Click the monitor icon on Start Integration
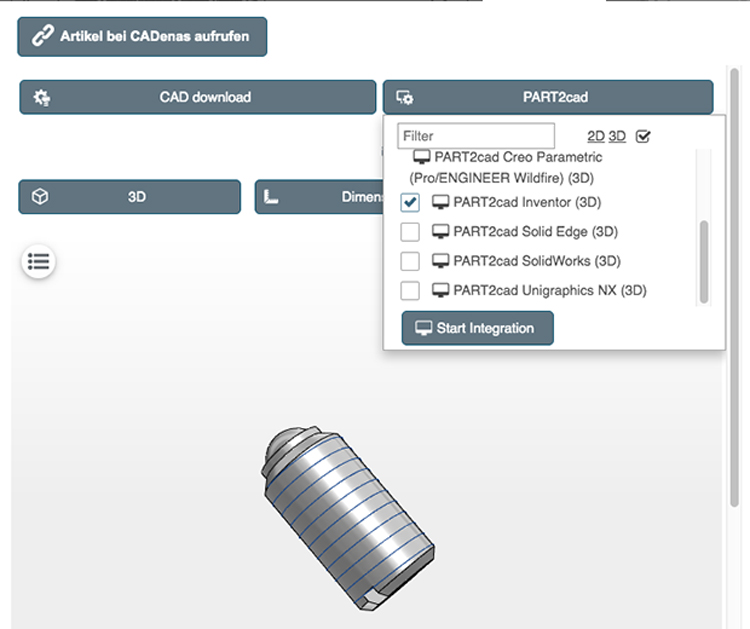 pyautogui.click(x=423, y=328)
